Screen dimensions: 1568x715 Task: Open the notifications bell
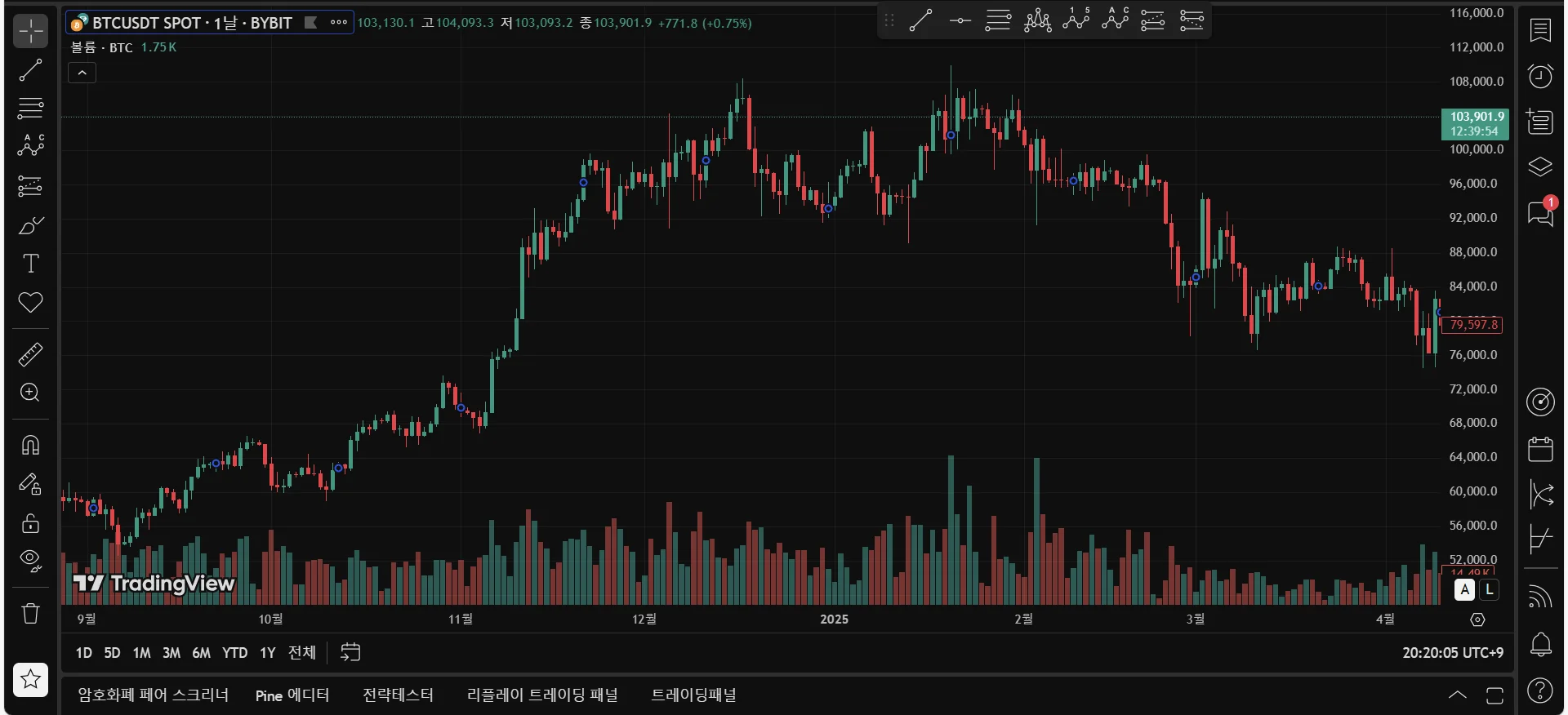click(1540, 645)
